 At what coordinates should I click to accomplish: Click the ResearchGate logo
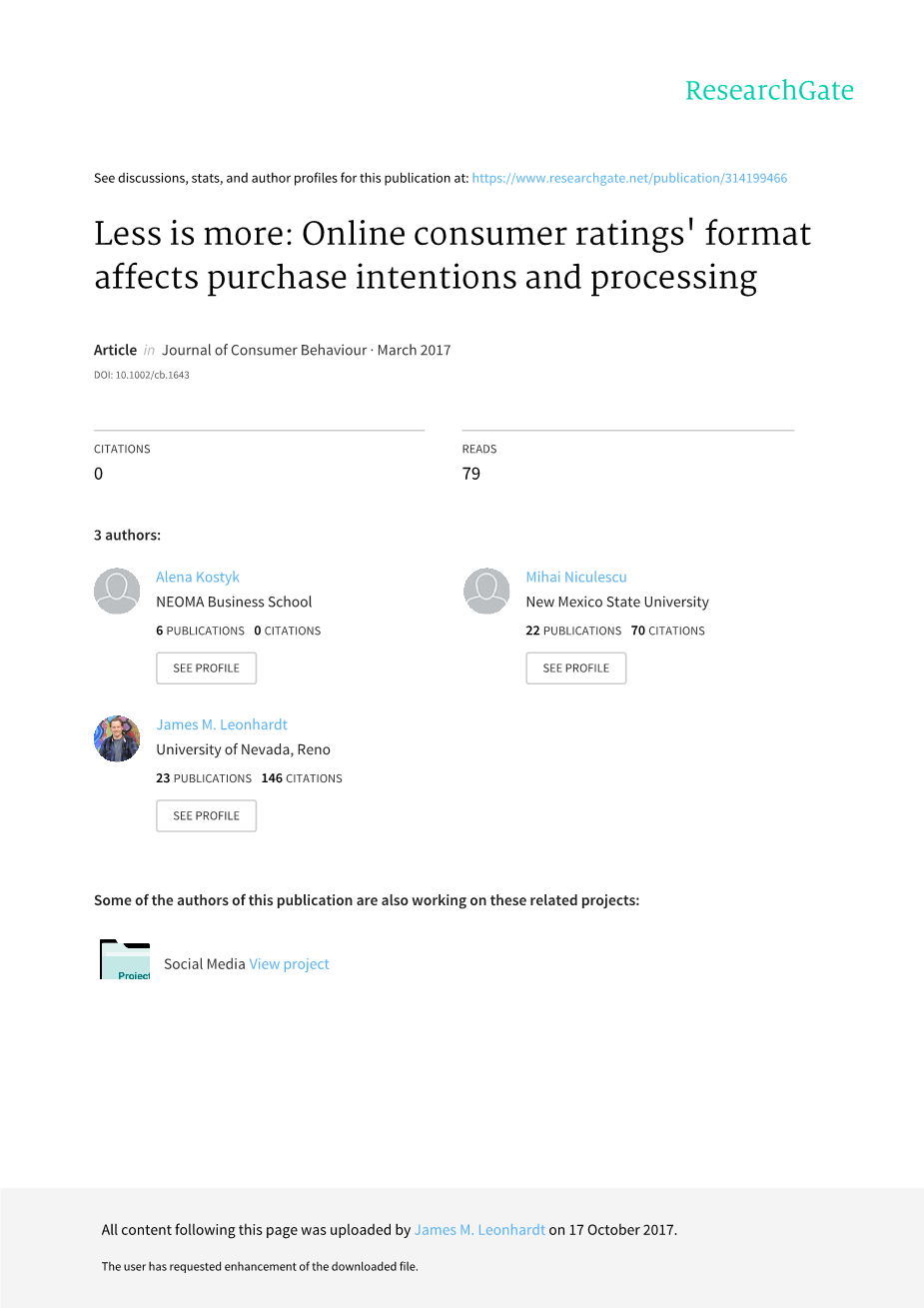[x=769, y=91]
